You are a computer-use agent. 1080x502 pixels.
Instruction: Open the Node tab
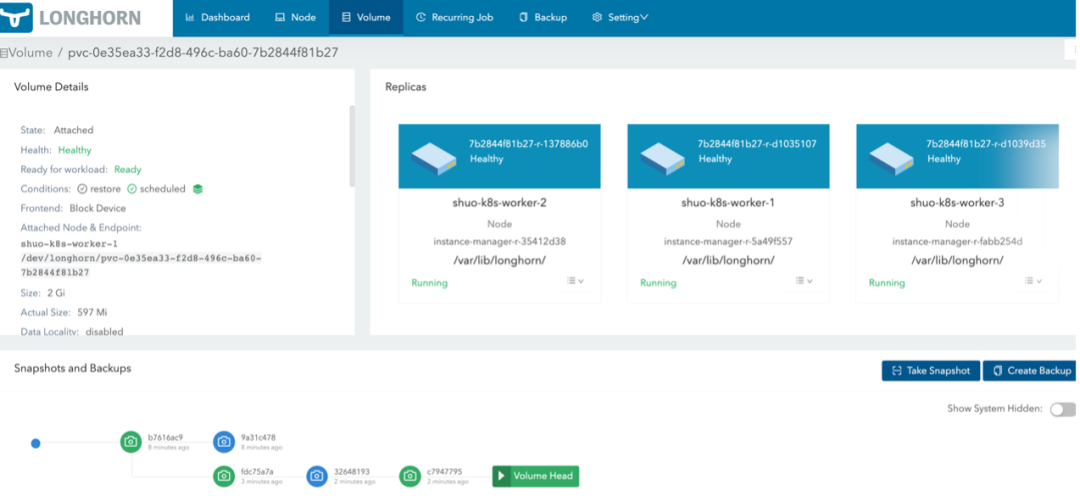295,17
